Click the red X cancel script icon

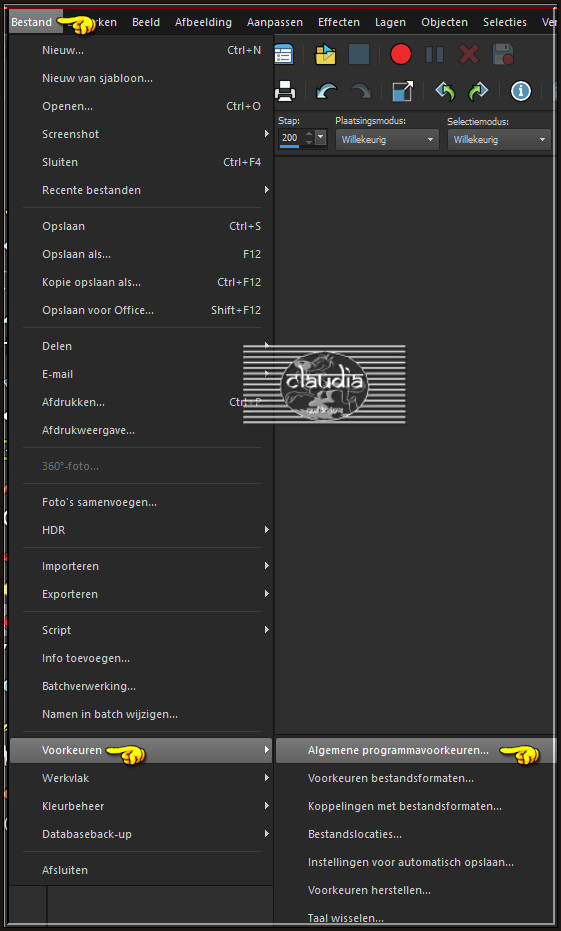pos(469,55)
